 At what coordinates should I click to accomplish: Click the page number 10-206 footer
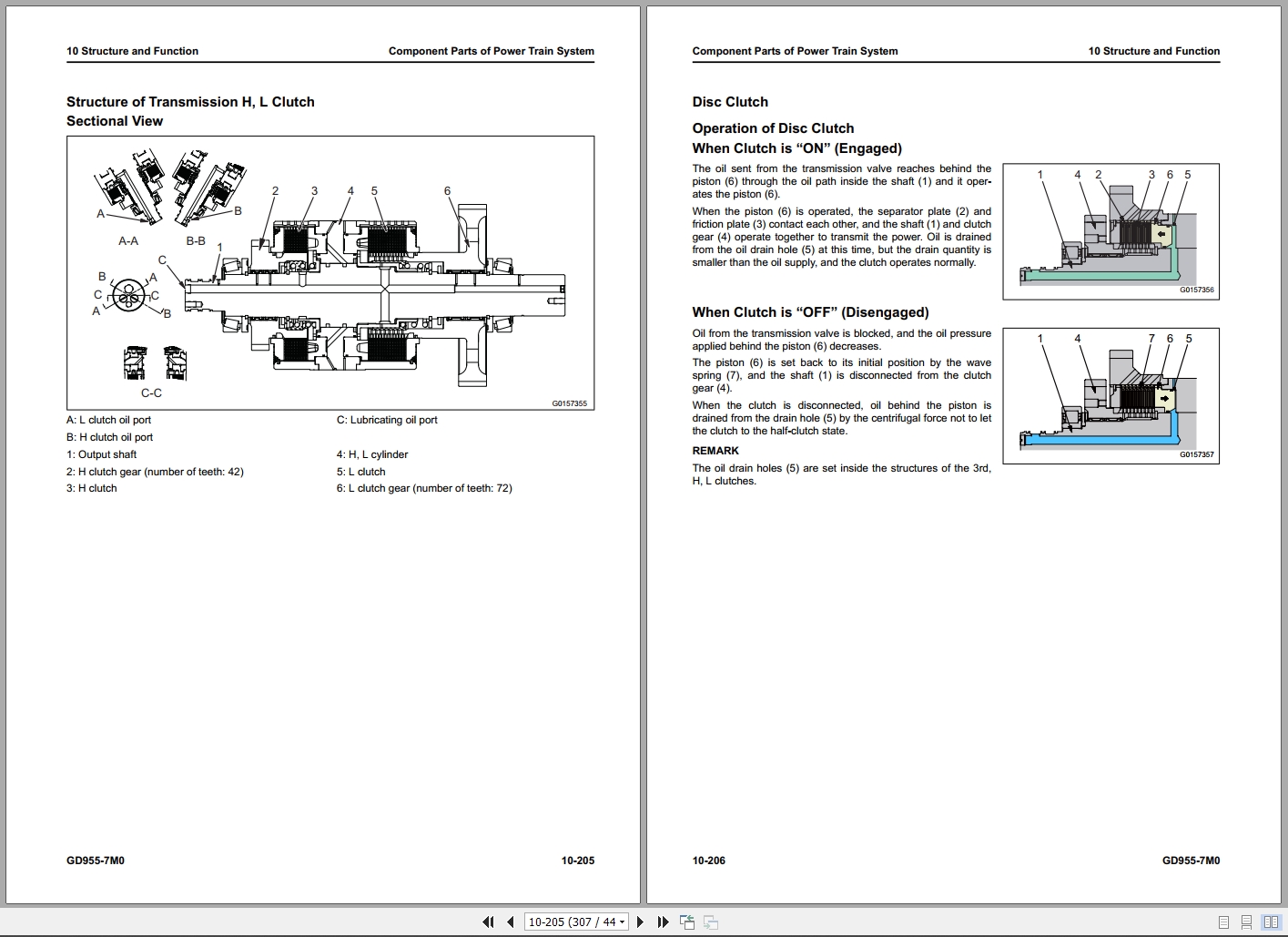coord(709,861)
